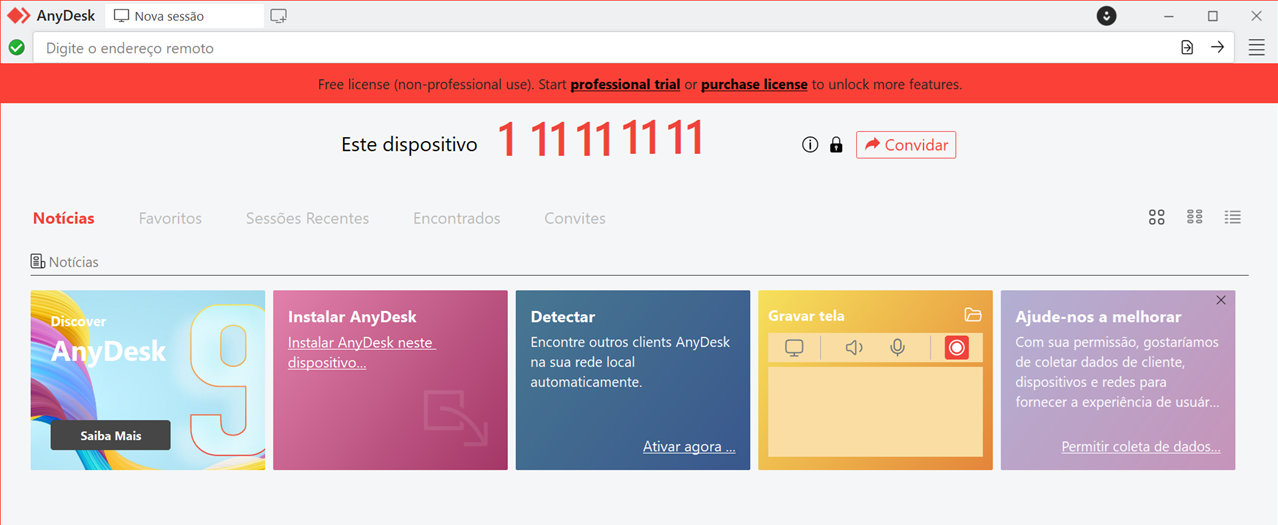This screenshot has width=1278, height=525.
Task: Click the Convidar button
Action: pyautogui.click(x=906, y=145)
